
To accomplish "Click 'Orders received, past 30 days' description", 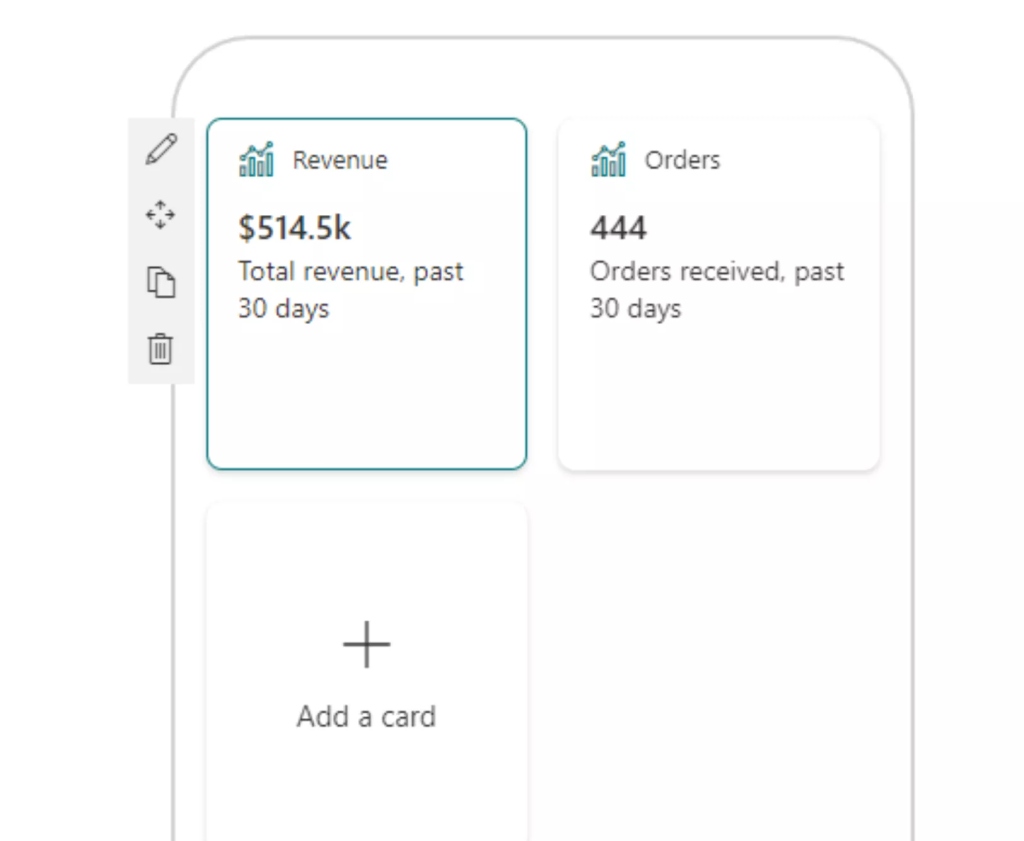I will (x=717, y=289).
